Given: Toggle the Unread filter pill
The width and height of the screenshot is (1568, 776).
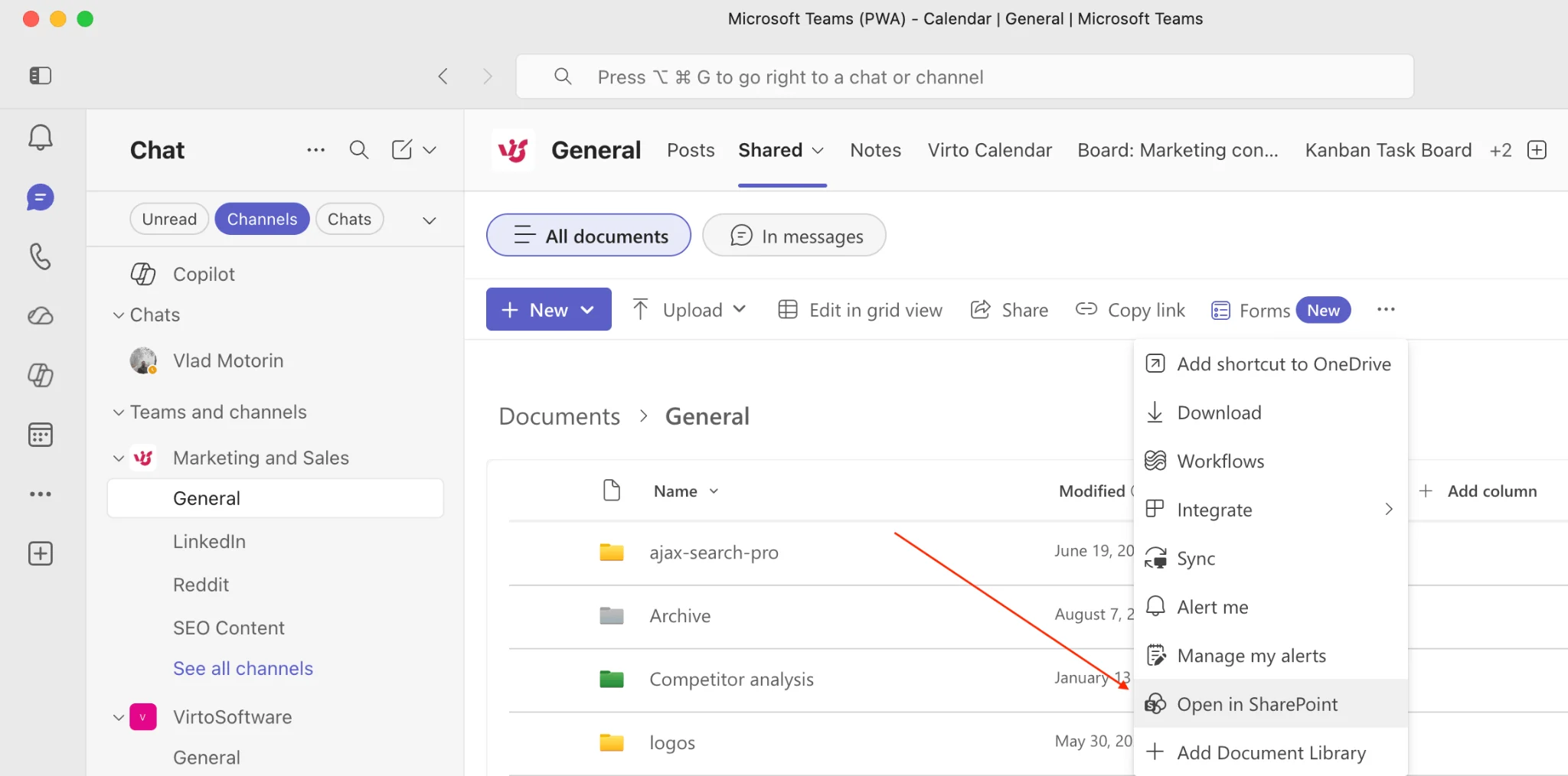Looking at the screenshot, I should click(169, 219).
